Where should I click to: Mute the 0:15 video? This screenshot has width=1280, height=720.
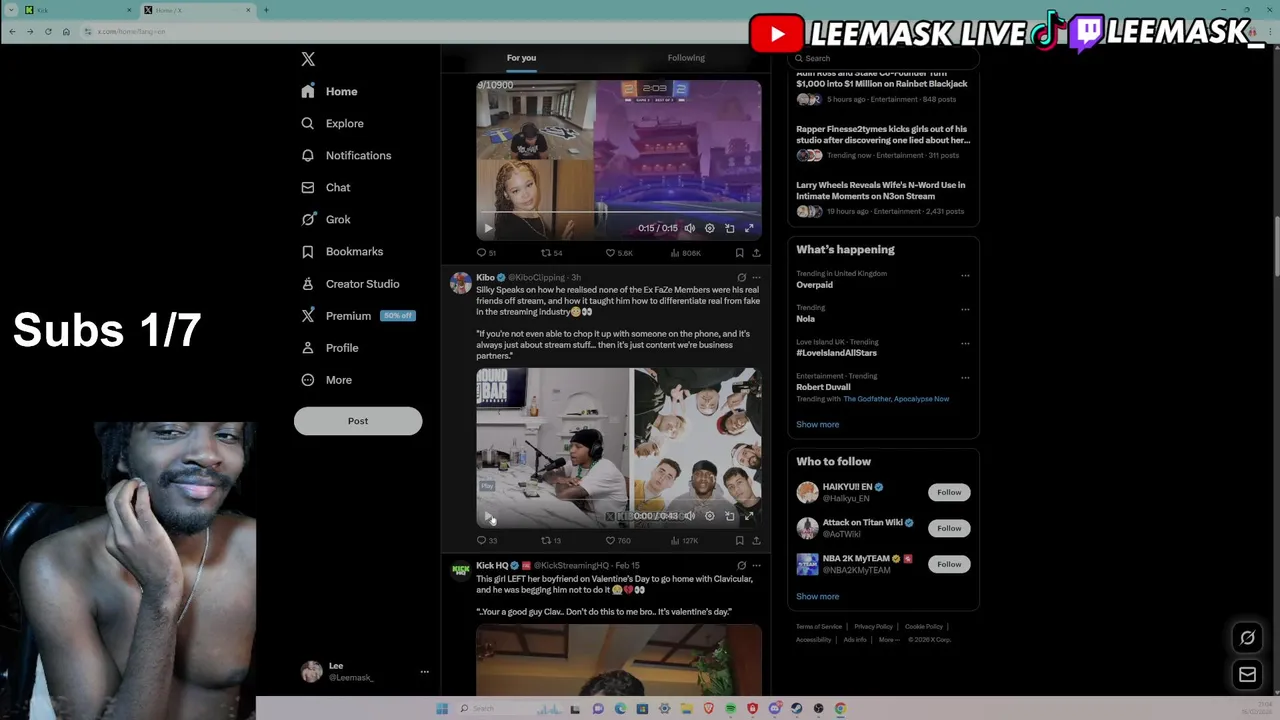(x=689, y=228)
